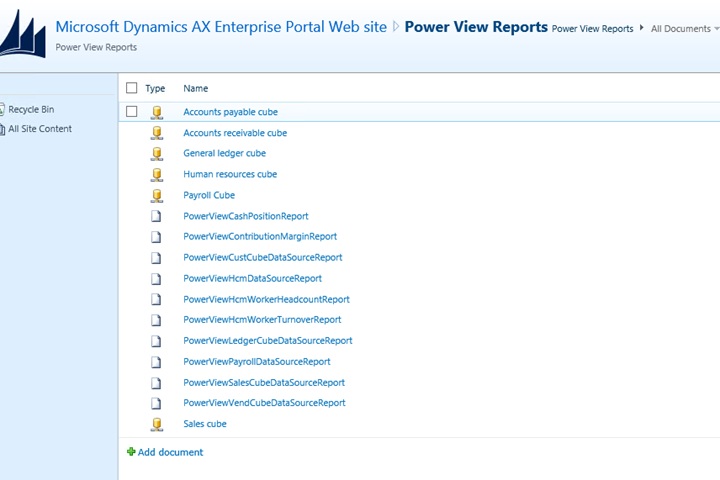Open PowerViewVendCubeDataSourceReport item
720x480 pixels.
tap(264, 403)
